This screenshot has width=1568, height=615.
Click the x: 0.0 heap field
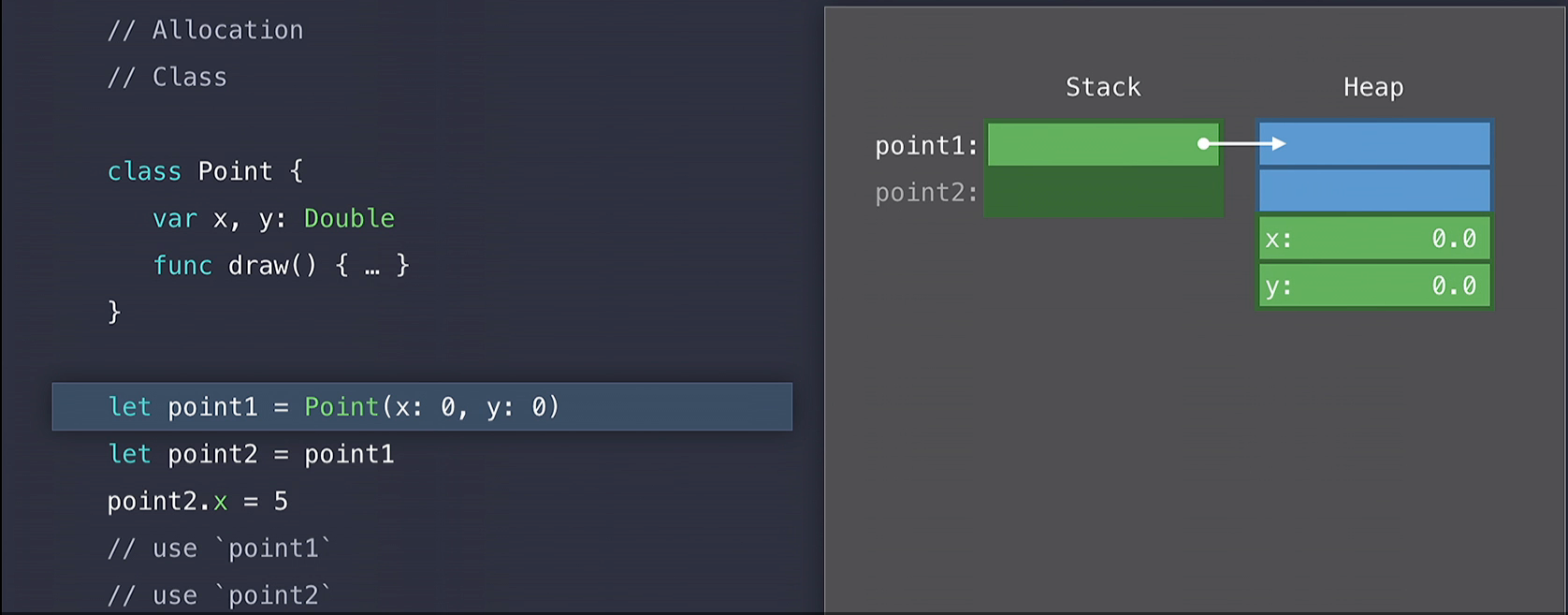coord(1373,239)
